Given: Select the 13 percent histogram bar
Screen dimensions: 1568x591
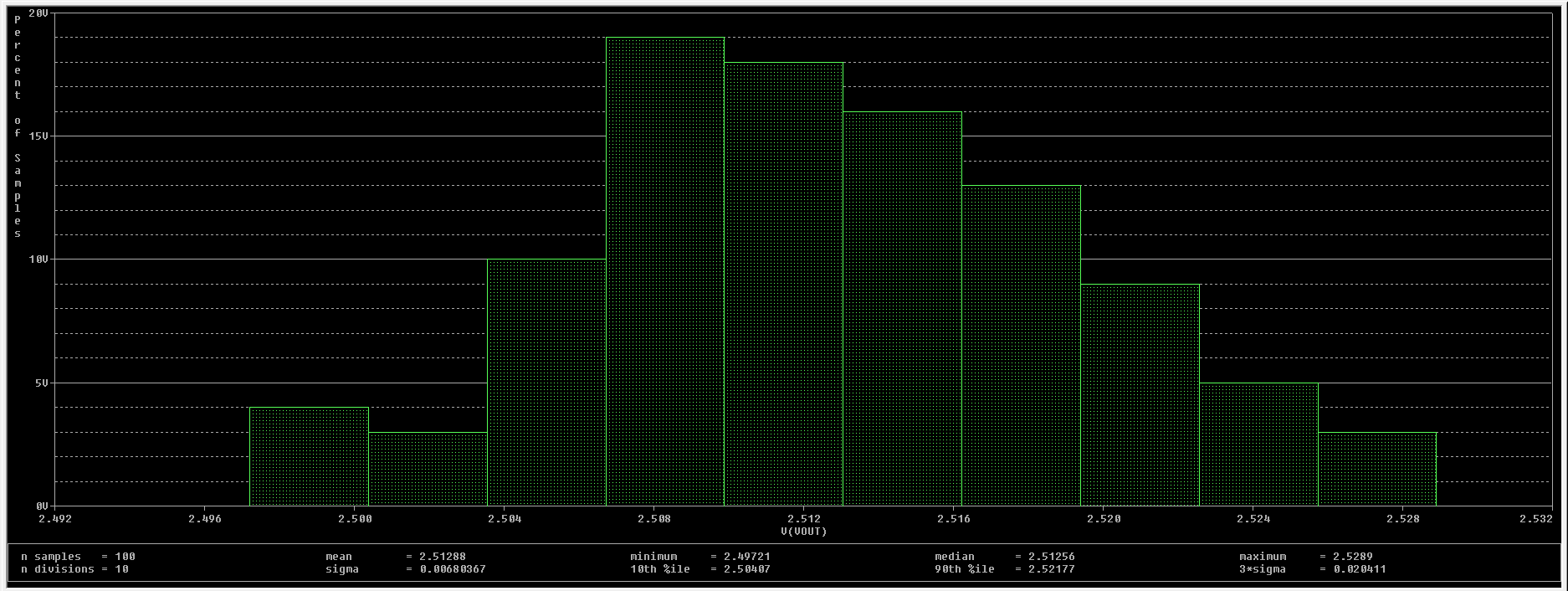Looking at the screenshot, I should click(1021, 346).
